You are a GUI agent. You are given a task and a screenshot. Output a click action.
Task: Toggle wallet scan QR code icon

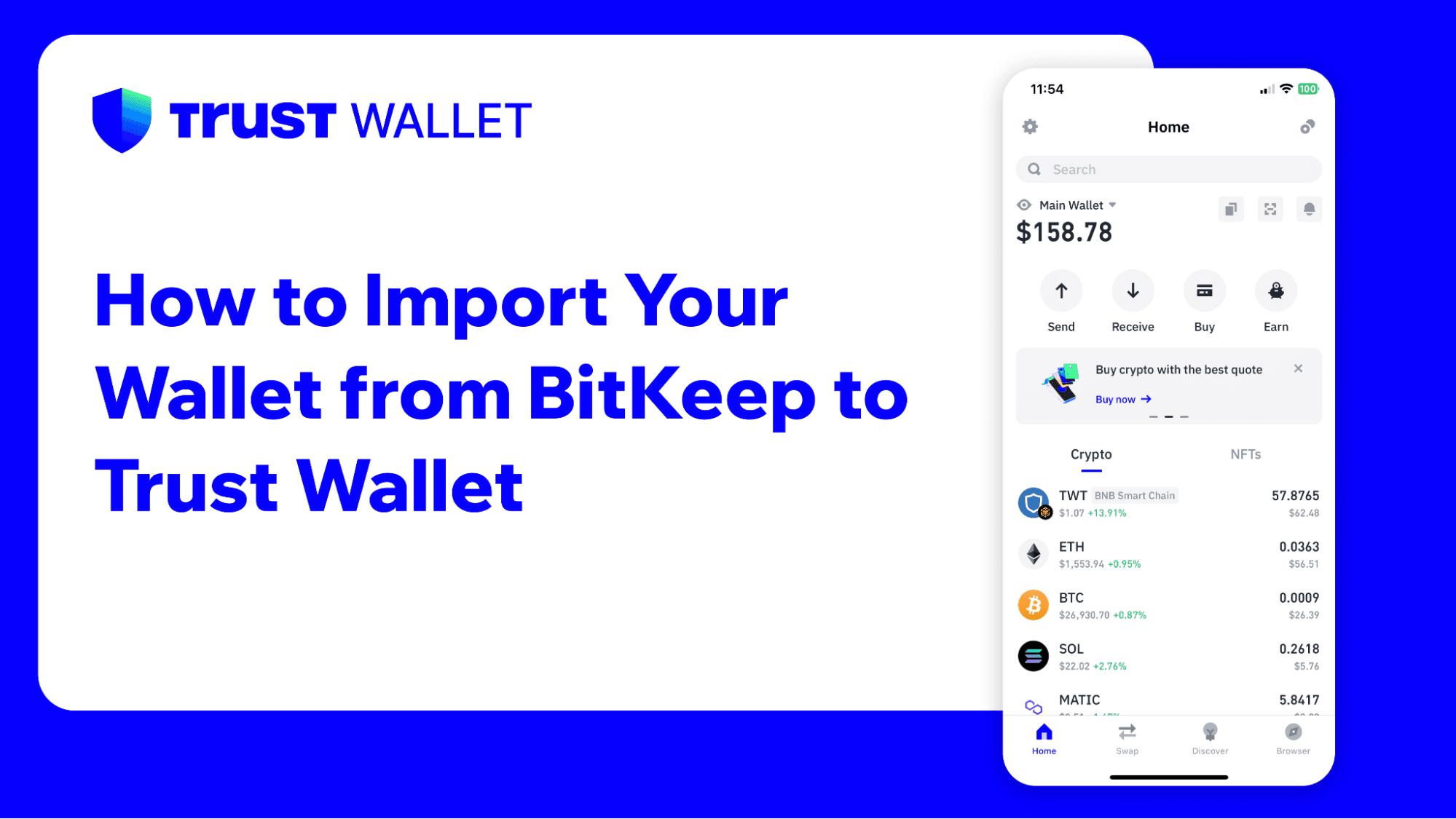click(1269, 209)
